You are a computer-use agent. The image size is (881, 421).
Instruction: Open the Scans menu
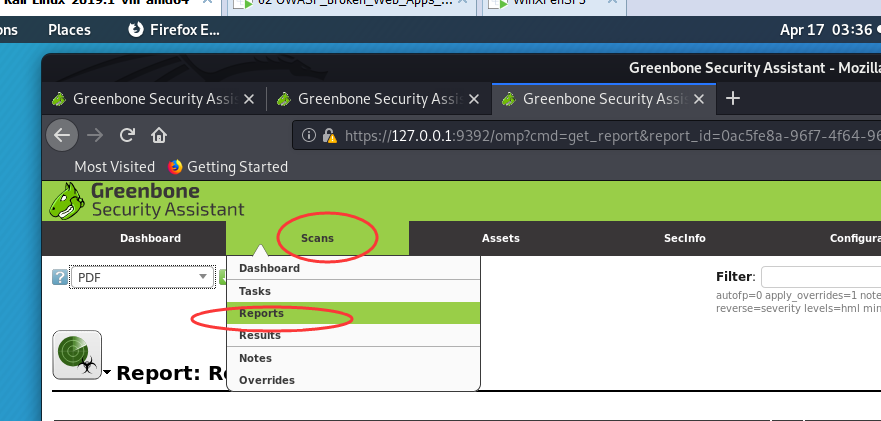point(317,238)
